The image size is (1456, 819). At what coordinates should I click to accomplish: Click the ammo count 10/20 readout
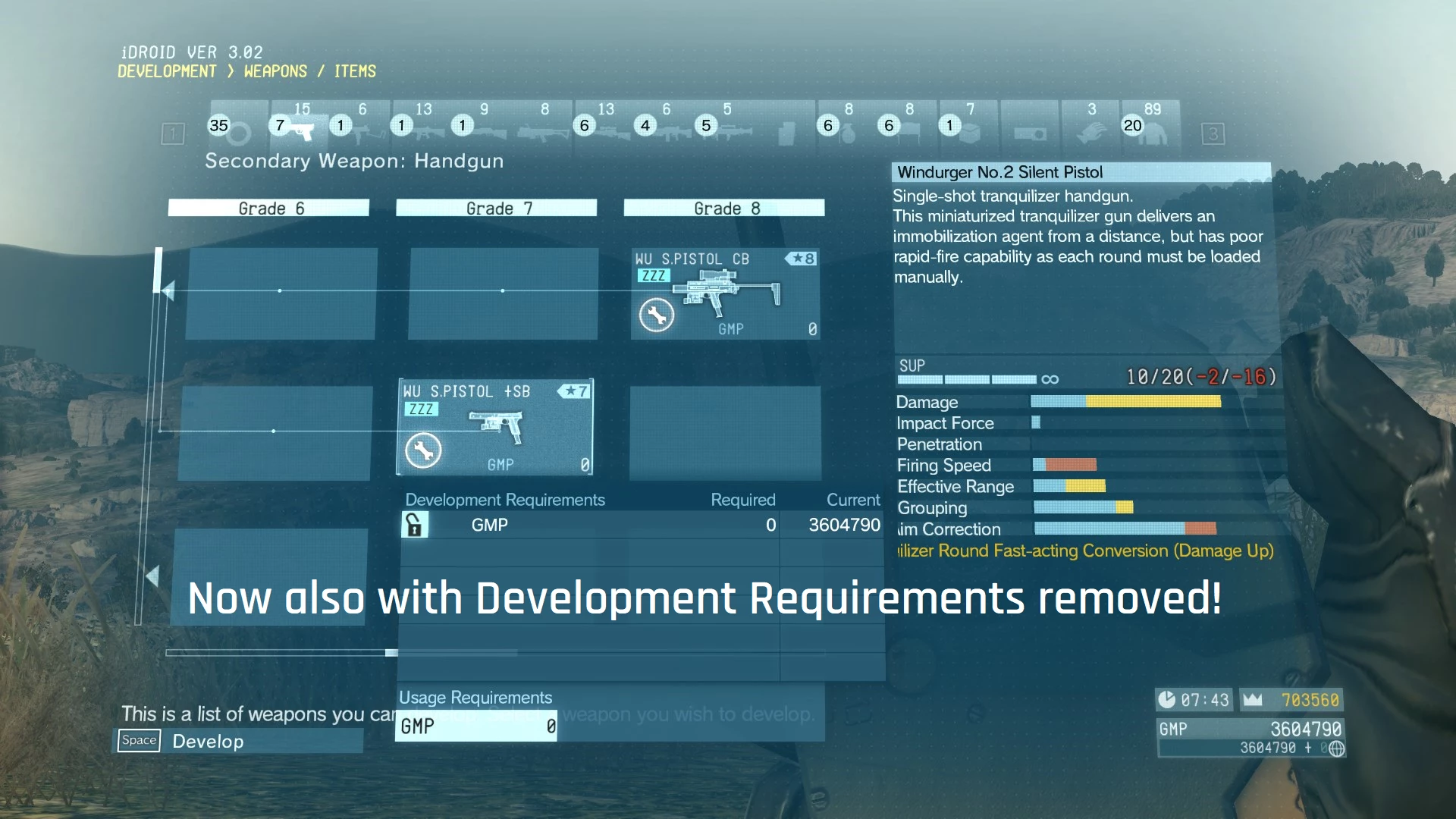pos(1201,377)
